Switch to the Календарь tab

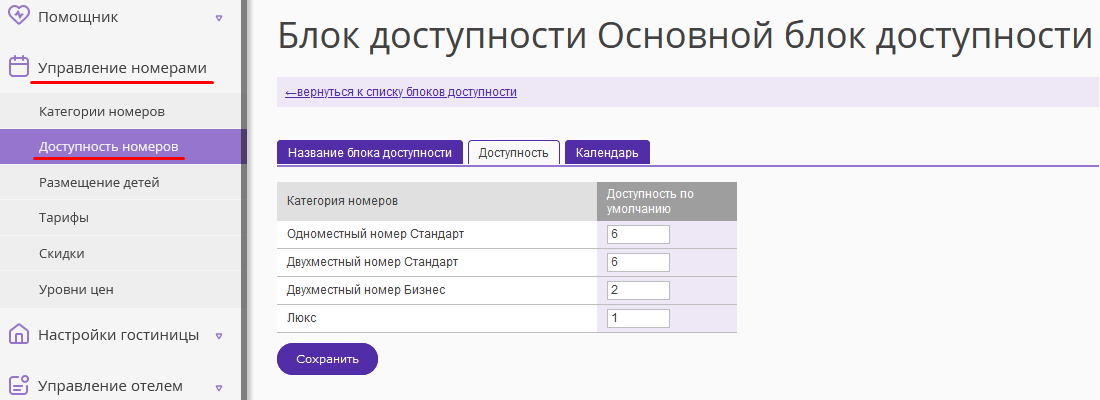[x=607, y=152]
